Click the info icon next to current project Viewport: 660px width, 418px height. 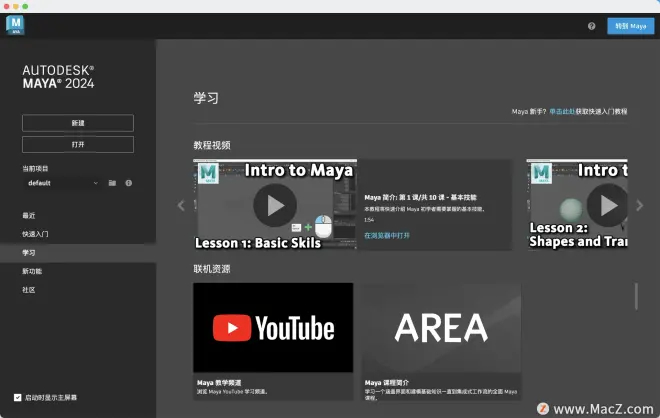[x=128, y=183]
